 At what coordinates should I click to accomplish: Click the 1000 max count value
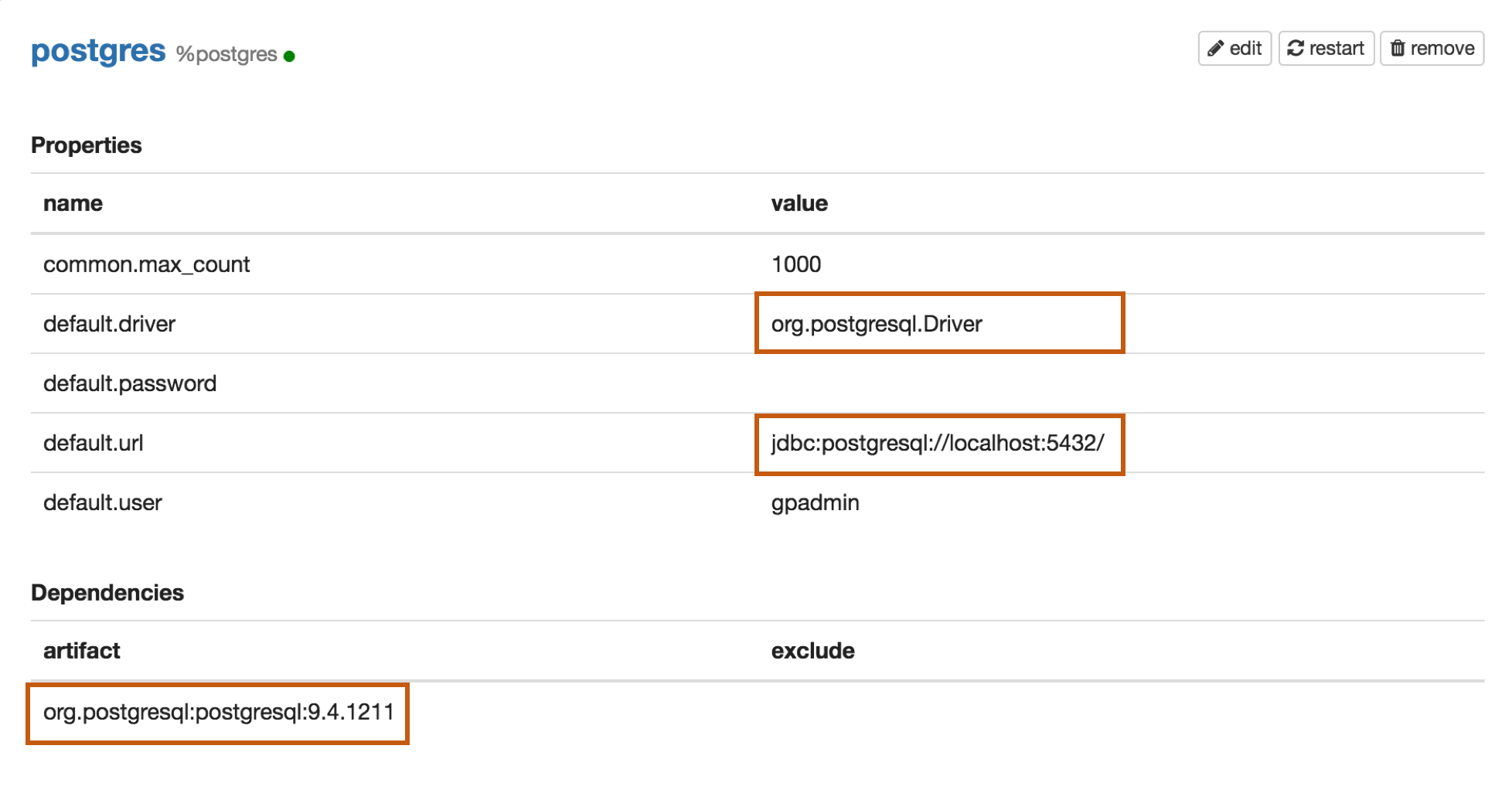(x=796, y=264)
